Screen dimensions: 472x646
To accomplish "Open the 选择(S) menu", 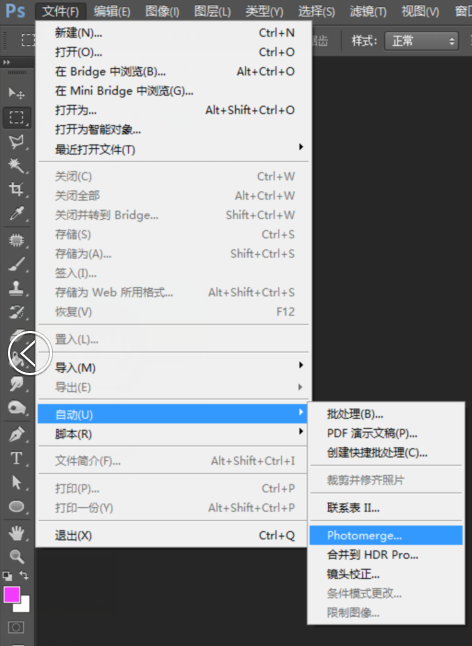I will (x=316, y=11).
